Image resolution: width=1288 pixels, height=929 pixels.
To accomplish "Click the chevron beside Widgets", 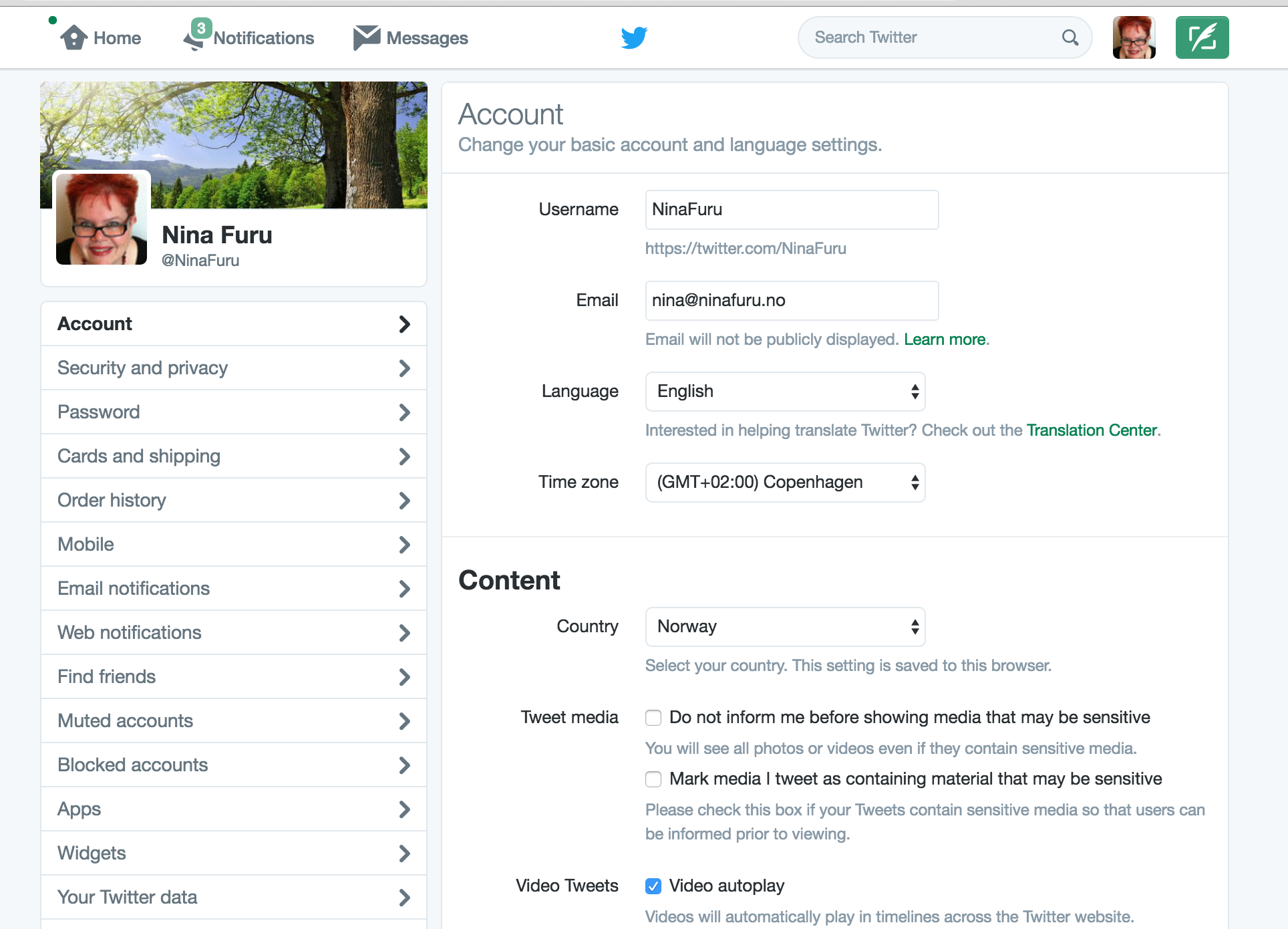I will 404,853.
